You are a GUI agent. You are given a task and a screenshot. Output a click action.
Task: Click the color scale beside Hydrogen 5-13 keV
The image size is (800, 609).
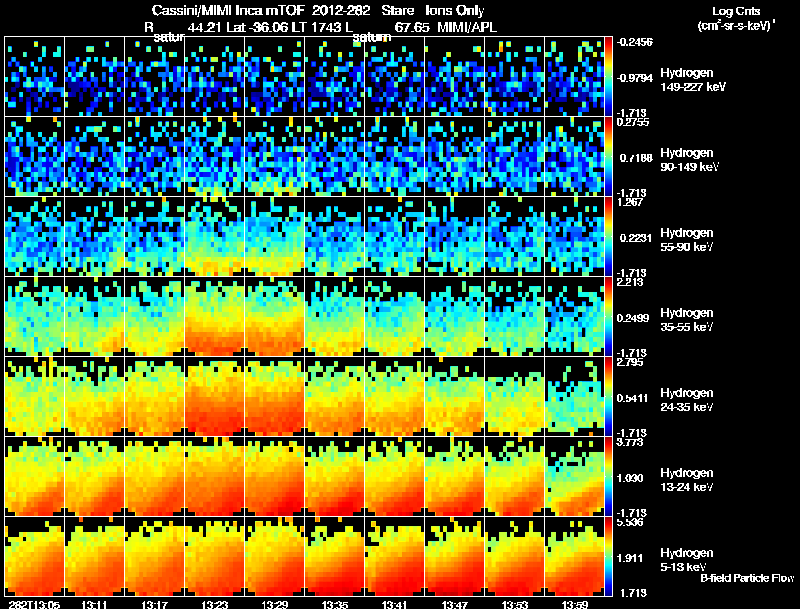(608, 556)
